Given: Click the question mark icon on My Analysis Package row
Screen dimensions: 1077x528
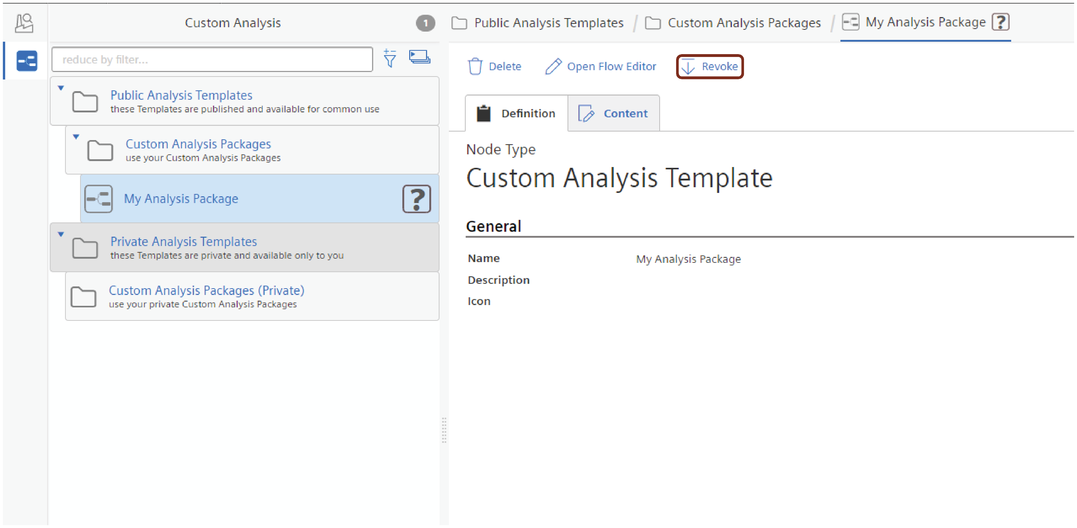Looking at the screenshot, I should (416, 199).
